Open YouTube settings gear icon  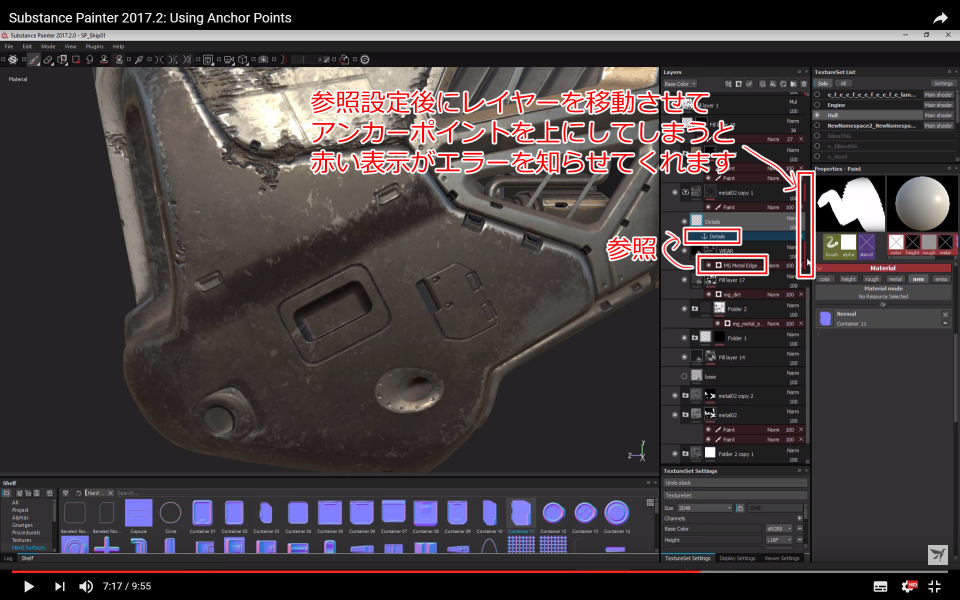tap(909, 586)
